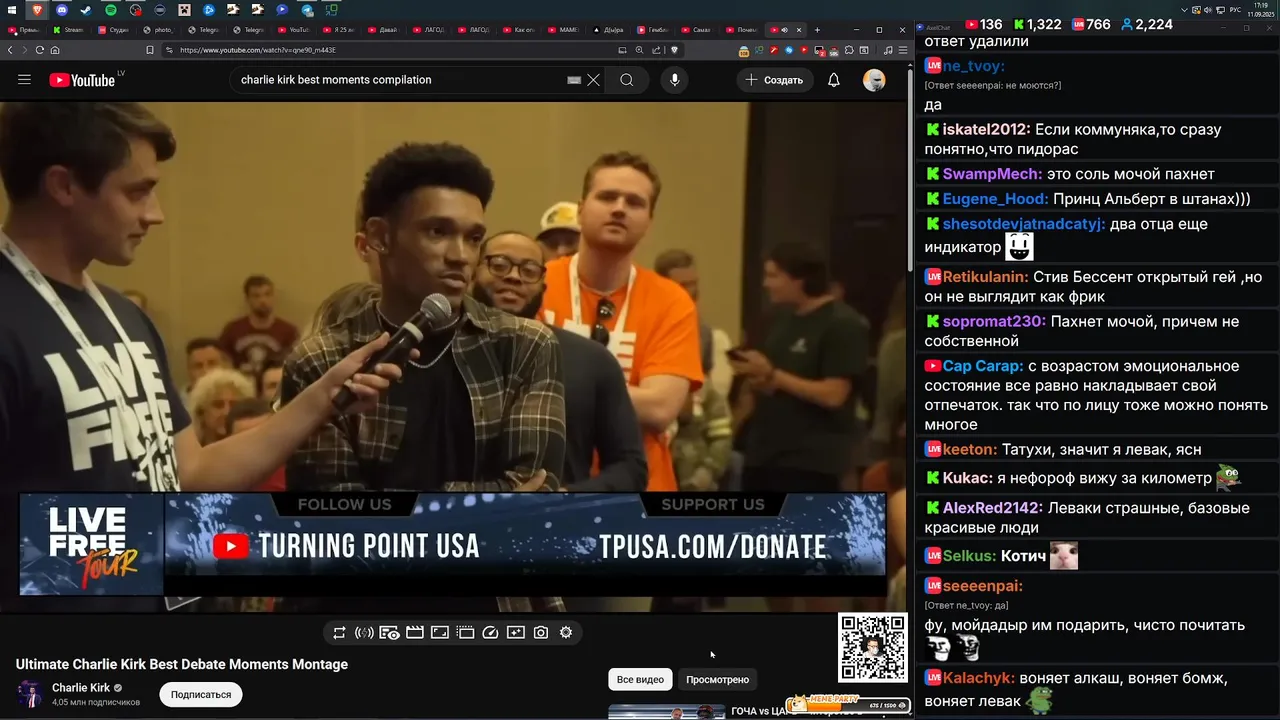This screenshot has height=720, width=1280.
Task: Select the Просмотрено filter chip
Action: (x=717, y=679)
